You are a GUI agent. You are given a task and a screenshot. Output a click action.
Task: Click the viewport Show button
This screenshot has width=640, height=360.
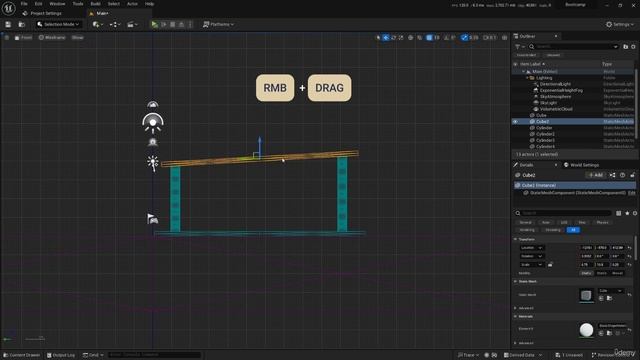coord(77,38)
